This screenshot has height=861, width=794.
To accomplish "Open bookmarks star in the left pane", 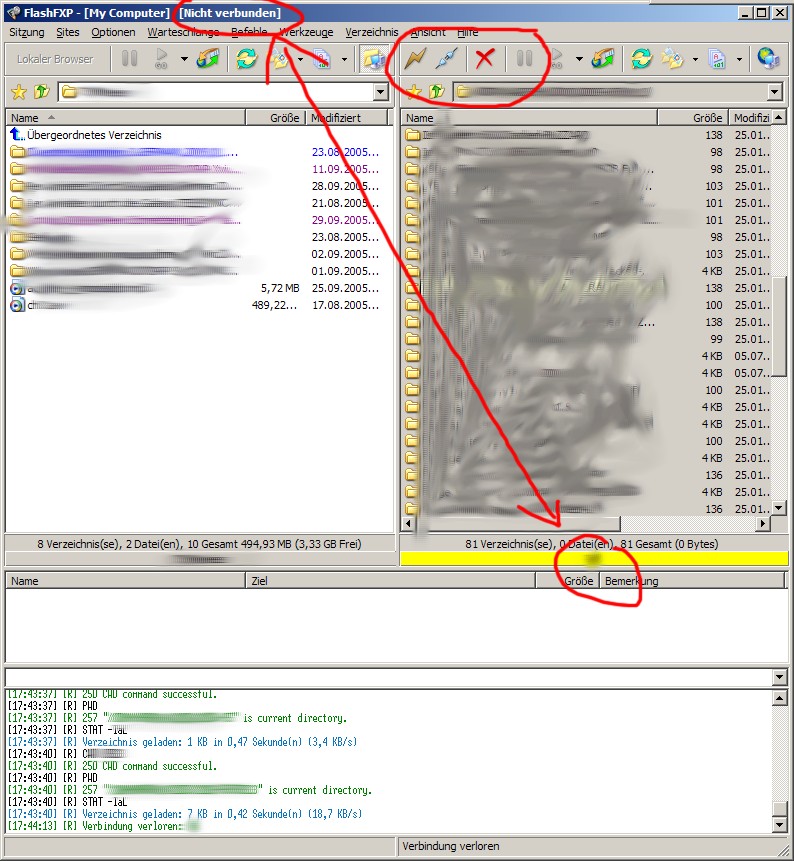I will point(17,92).
